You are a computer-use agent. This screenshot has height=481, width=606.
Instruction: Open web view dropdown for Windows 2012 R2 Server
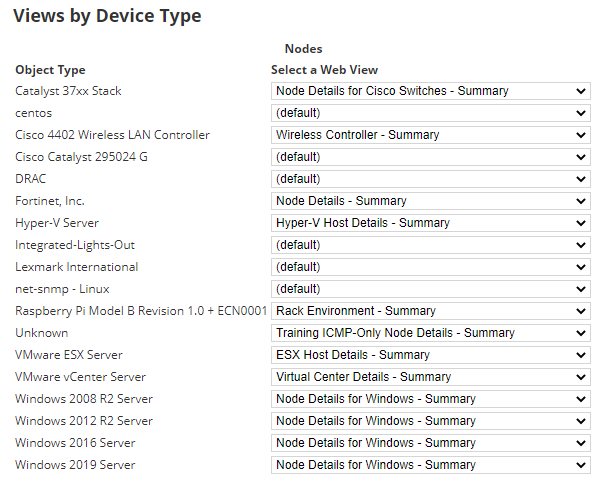(431, 422)
